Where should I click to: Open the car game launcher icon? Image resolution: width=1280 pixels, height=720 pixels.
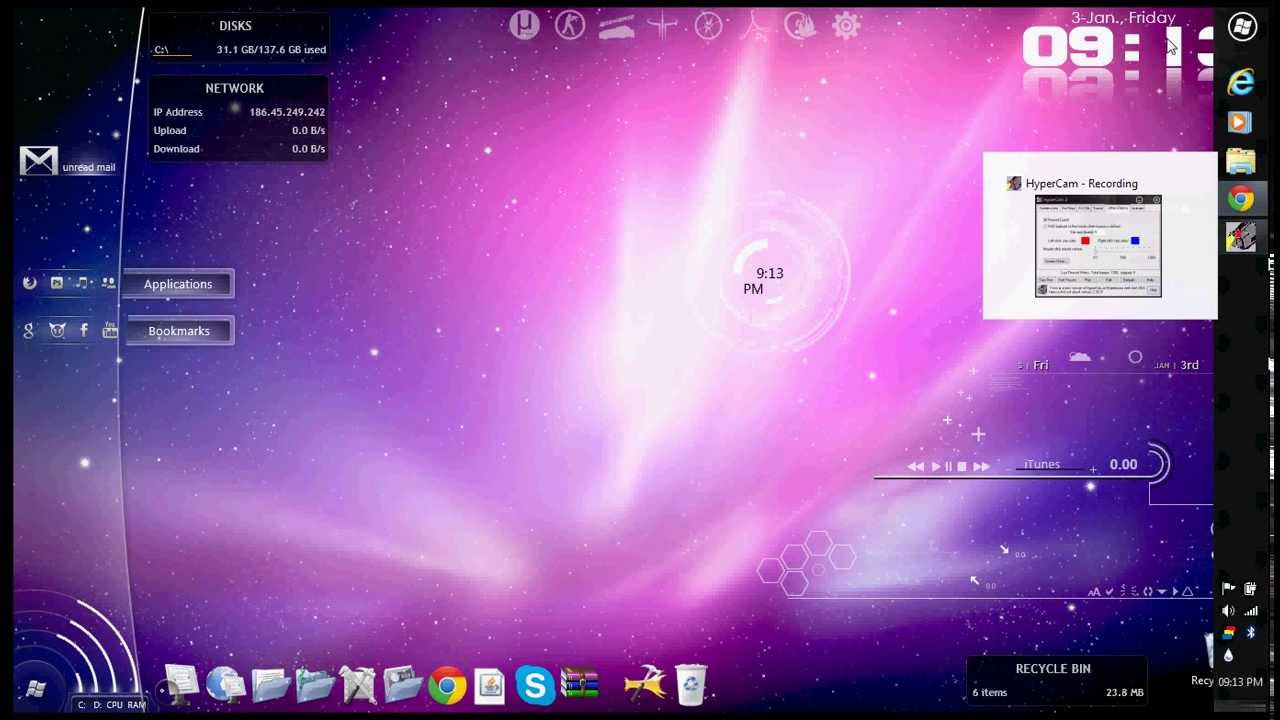[616, 25]
